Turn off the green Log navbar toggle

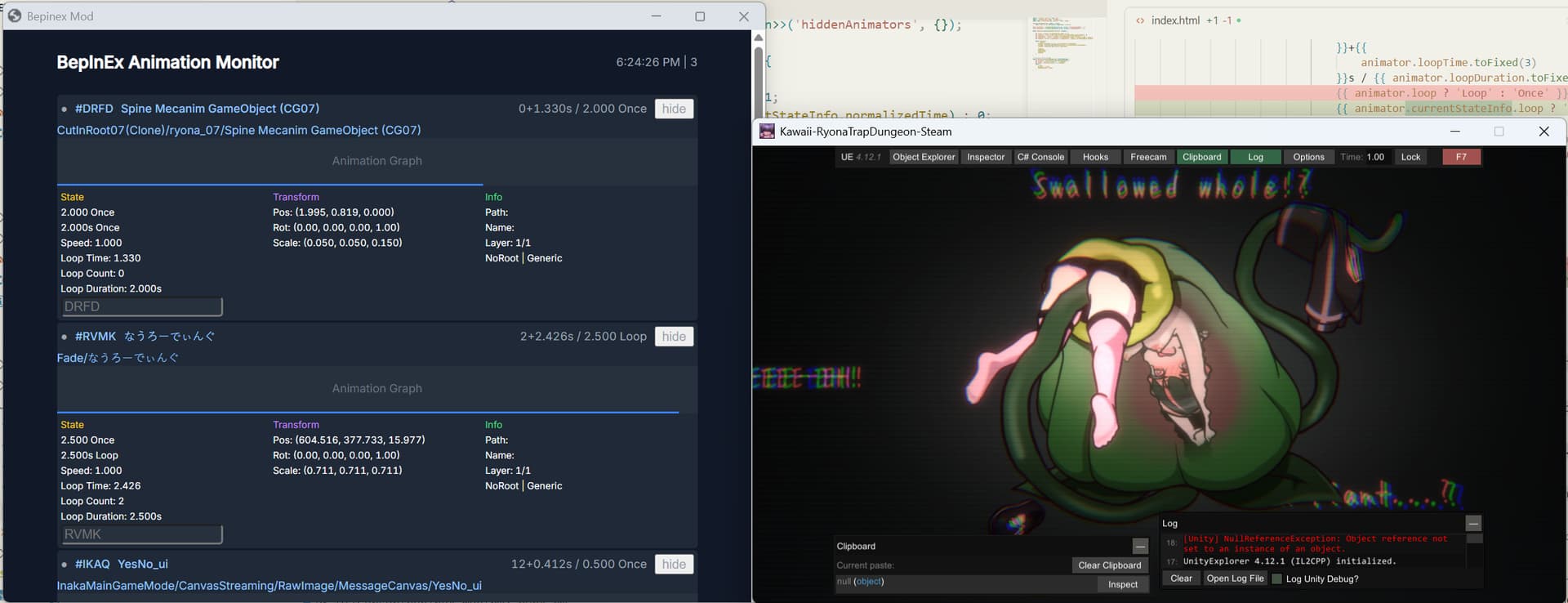[x=1255, y=157]
